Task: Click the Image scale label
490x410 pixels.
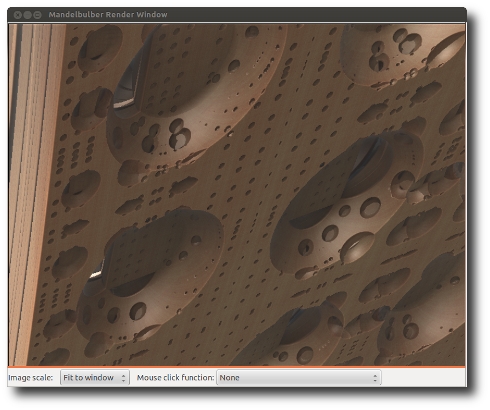Action: point(31,378)
